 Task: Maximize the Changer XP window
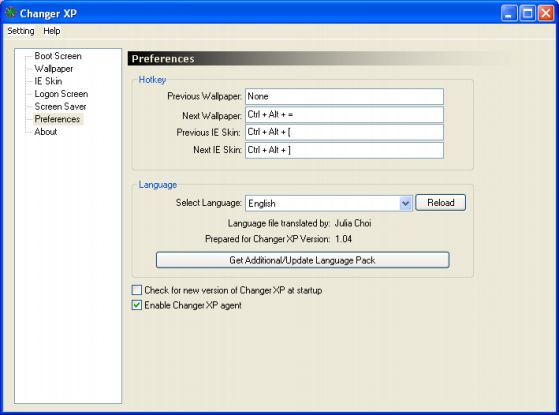click(528, 14)
